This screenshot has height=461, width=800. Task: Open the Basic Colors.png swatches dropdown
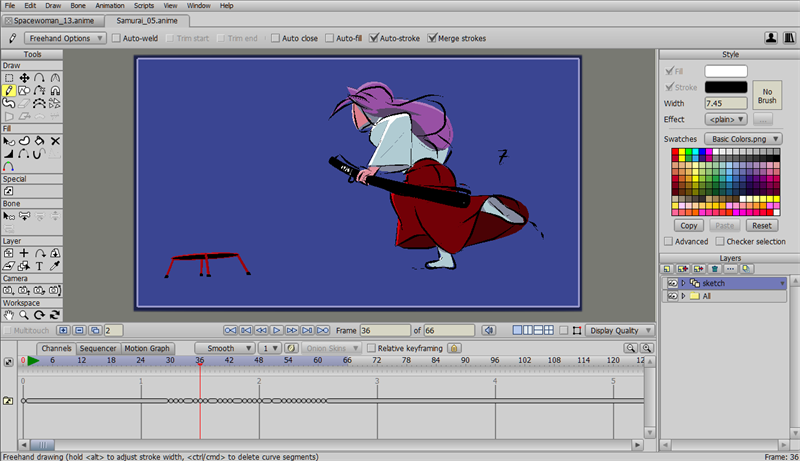[742, 138]
